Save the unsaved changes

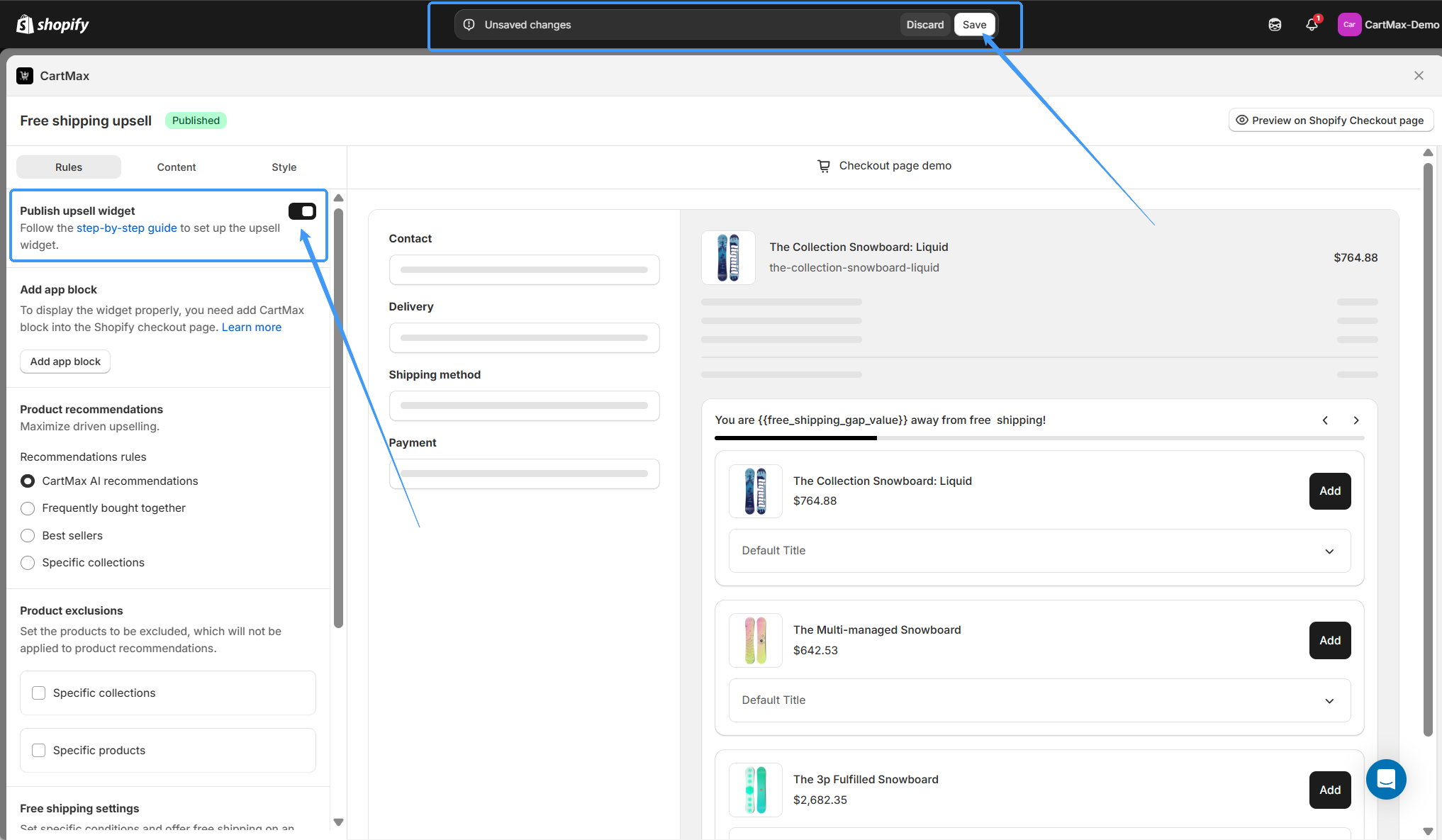(974, 25)
